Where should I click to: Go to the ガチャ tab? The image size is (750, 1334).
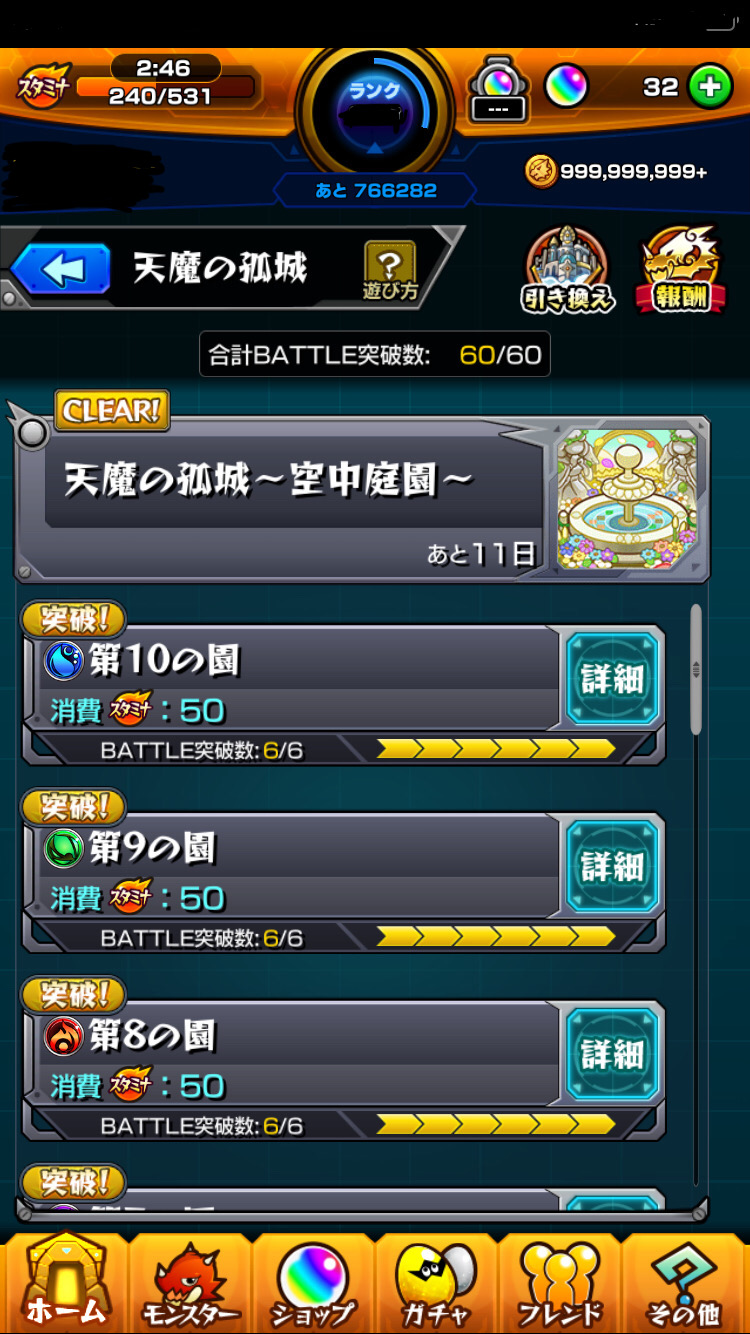pos(436,1283)
